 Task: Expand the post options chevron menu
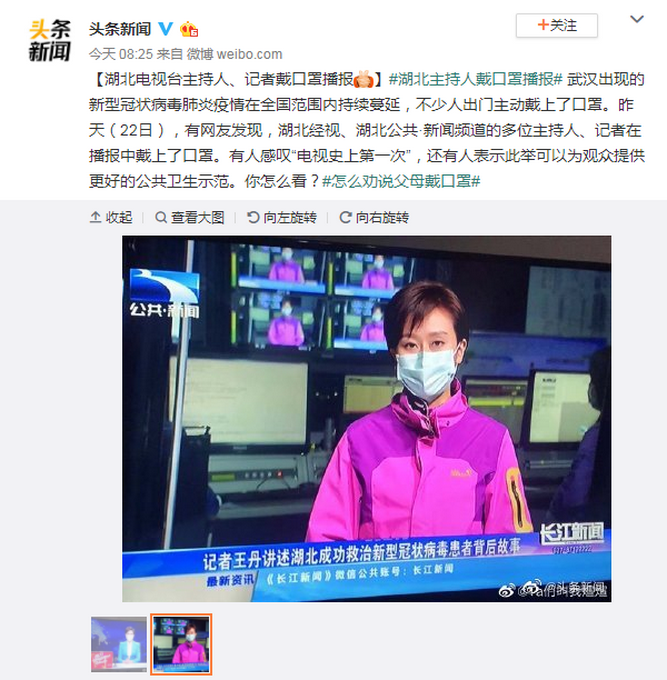(636, 20)
